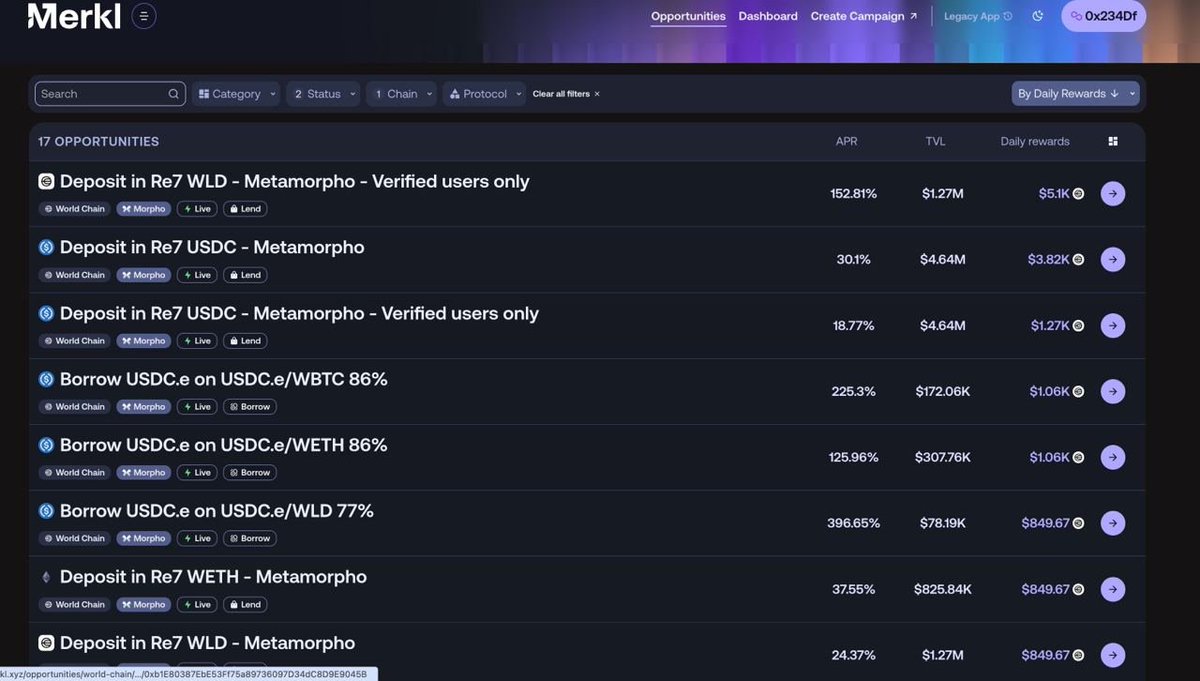Open Deposit in Re7 USDC - Verified users only title

point(299,313)
